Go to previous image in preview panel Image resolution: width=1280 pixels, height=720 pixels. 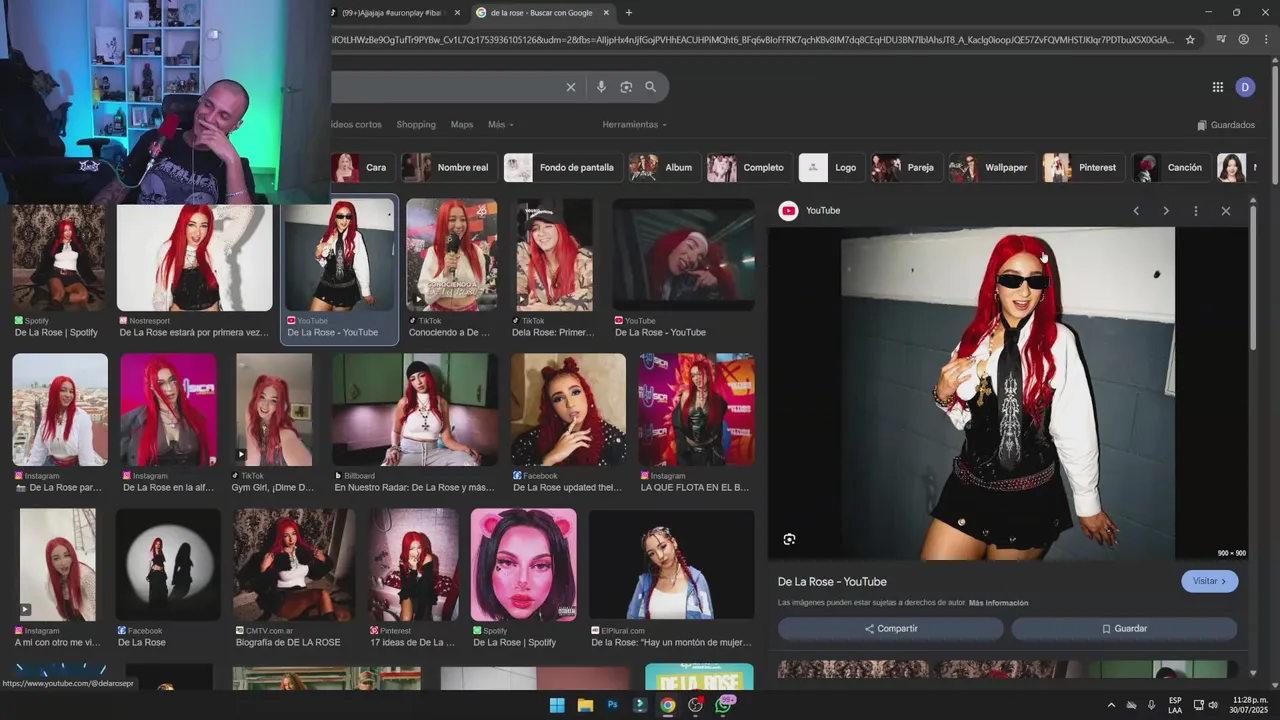(x=1136, y=211)
